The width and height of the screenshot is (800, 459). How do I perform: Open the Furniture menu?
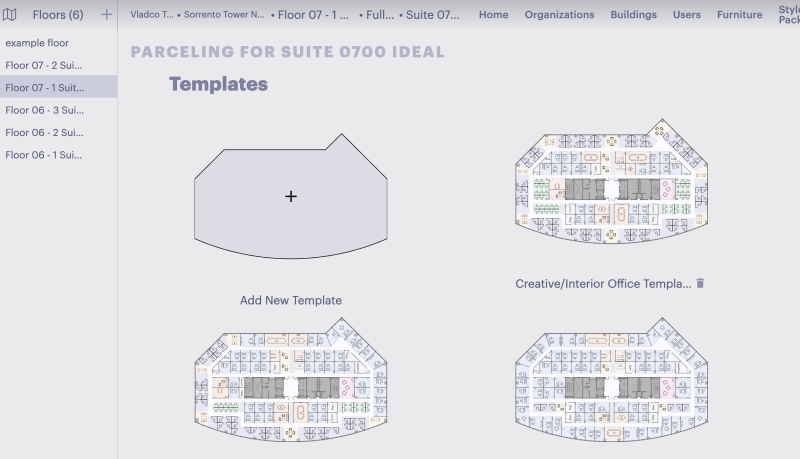[740, 15]
